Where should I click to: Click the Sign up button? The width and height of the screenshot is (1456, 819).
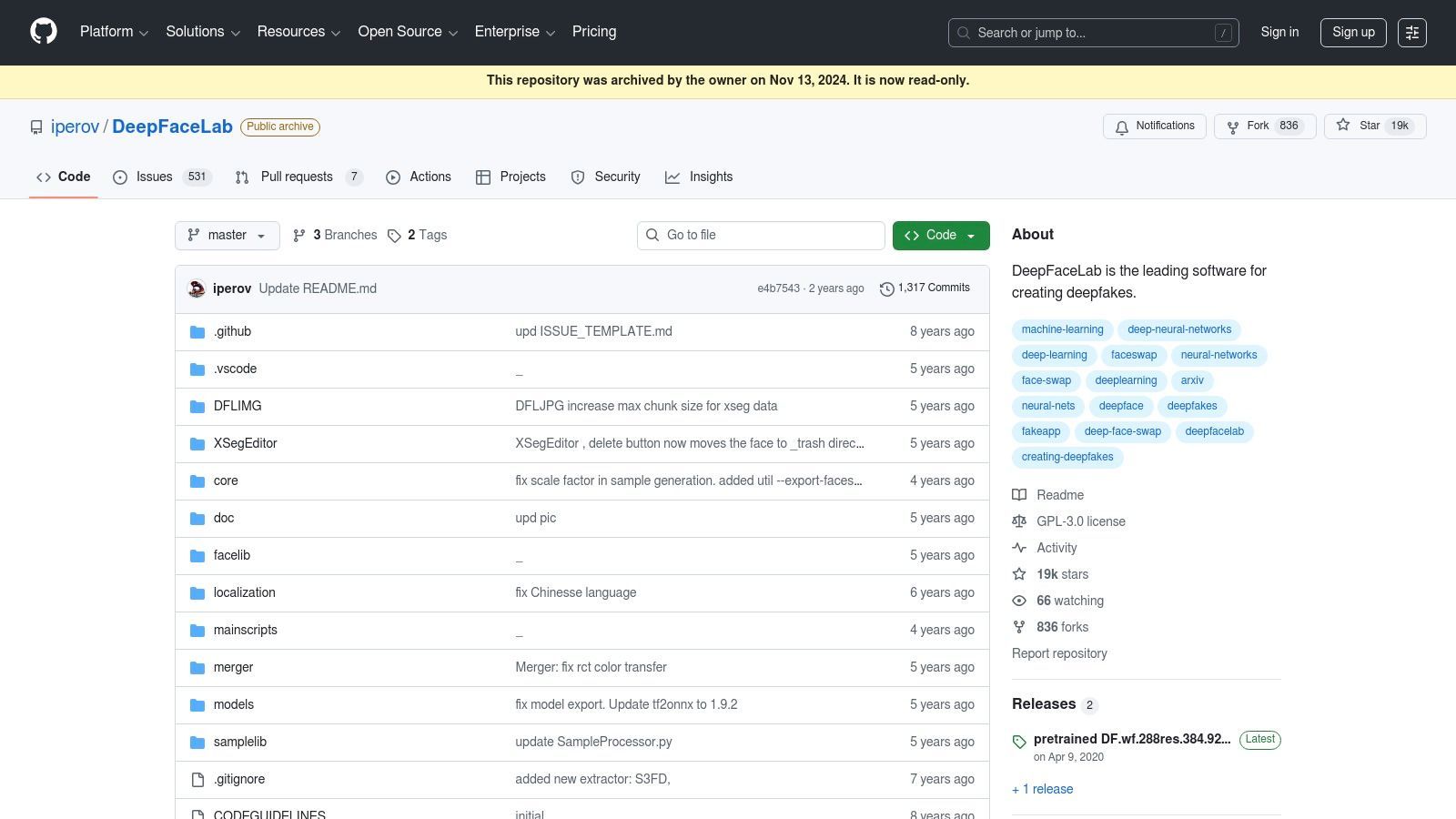(1353, 32)
